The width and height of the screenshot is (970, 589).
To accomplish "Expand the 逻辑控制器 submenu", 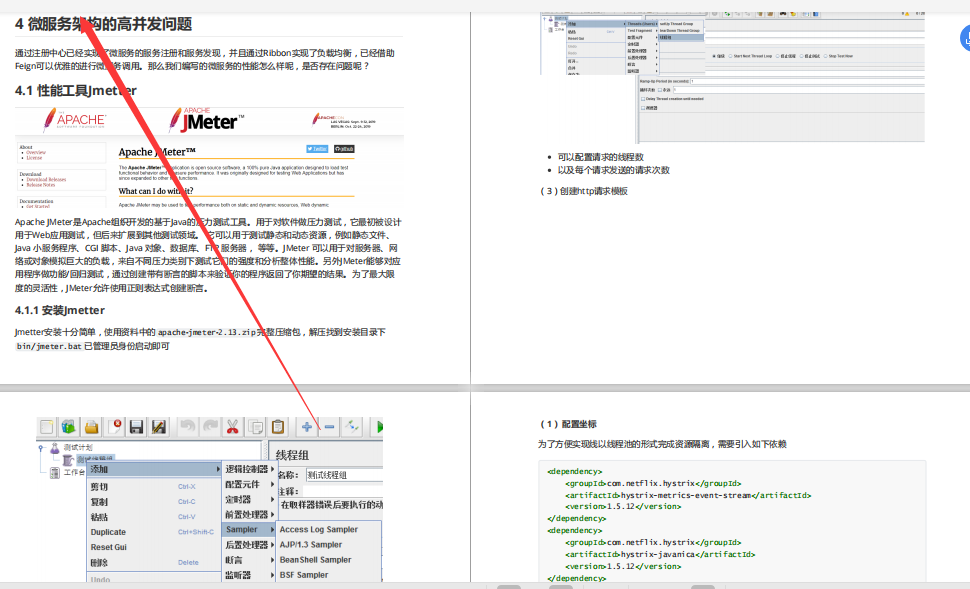I will pos(249,469).
